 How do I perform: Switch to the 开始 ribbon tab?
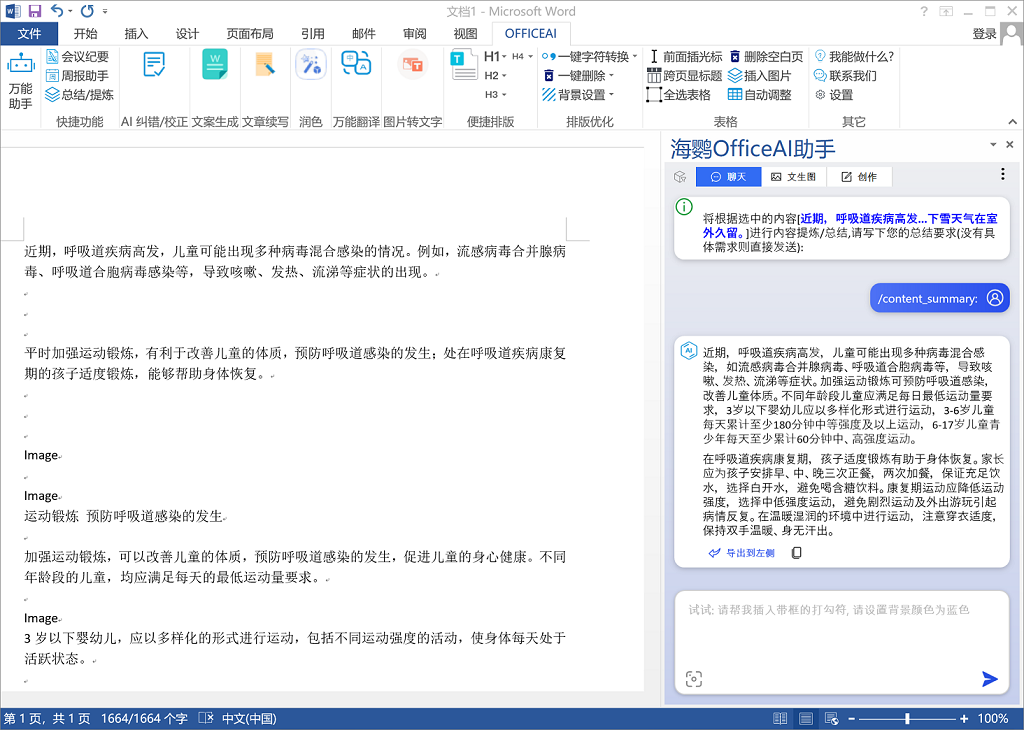coord(86,33)
